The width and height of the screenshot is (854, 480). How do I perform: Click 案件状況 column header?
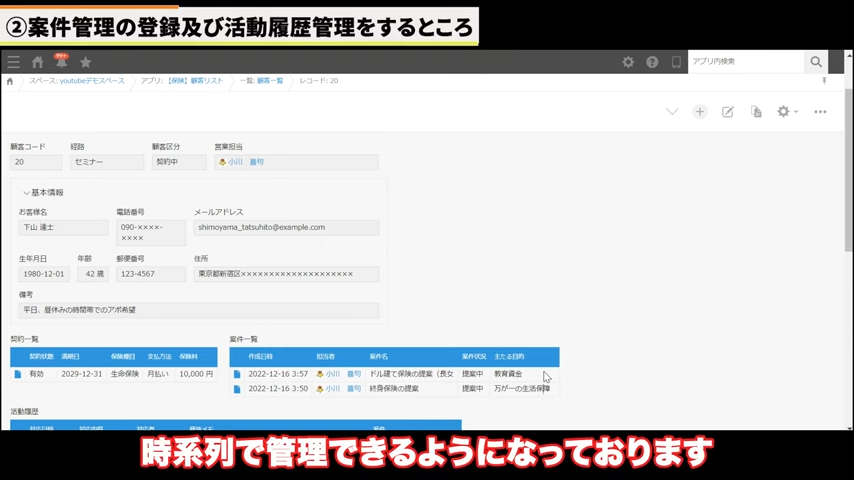tap(474, 357)
